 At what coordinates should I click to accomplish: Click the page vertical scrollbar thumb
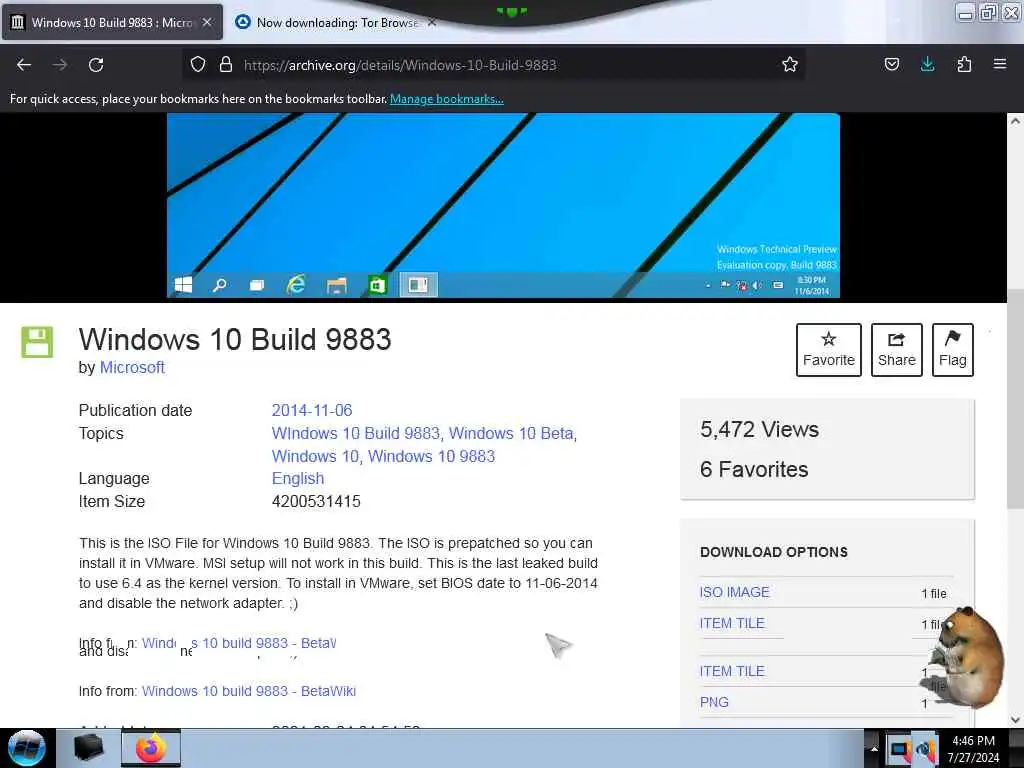tap(1015, 398)
